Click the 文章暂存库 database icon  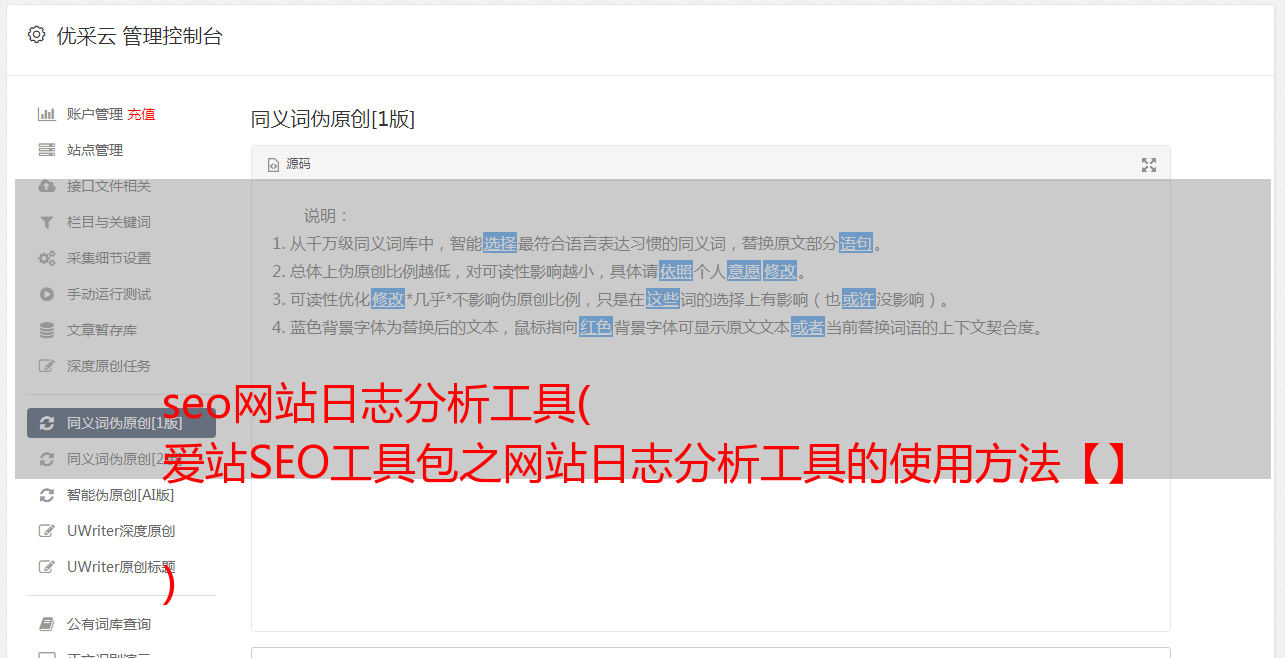point(46,330)
